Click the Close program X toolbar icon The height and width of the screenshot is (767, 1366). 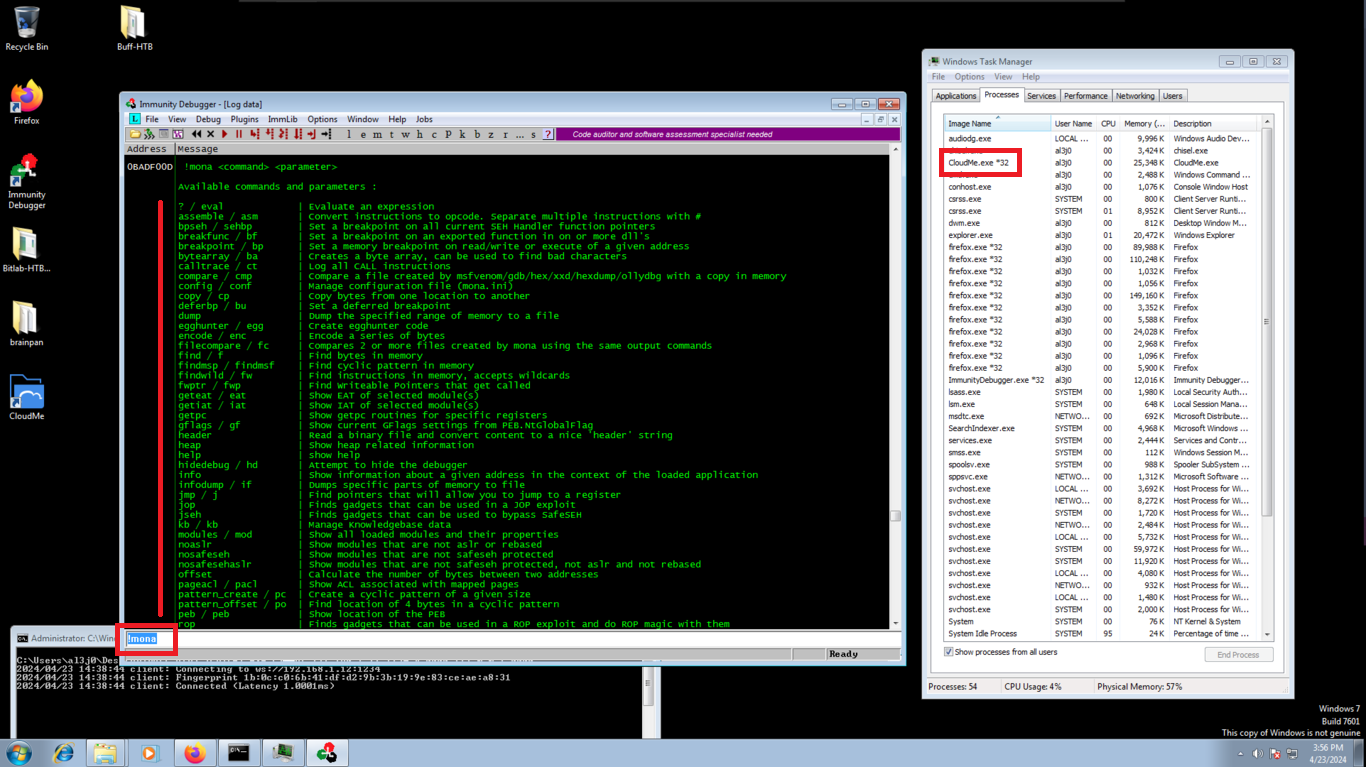point(211,134)
